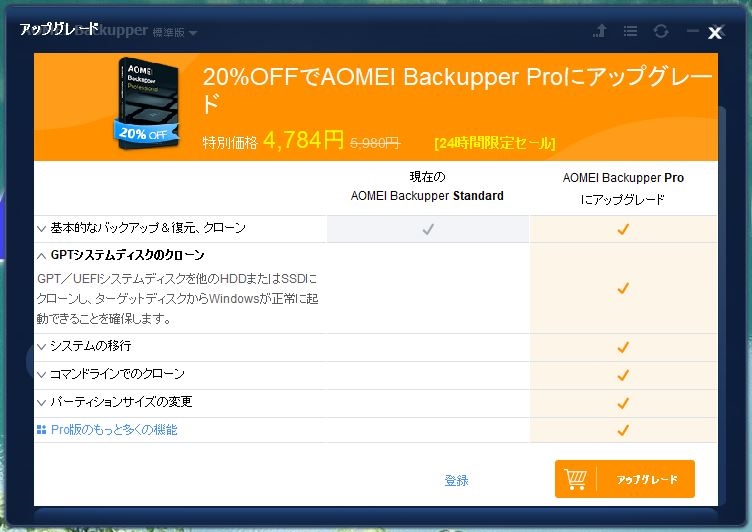Click the 20% OFF ribbon badge
Viewport: 752px width, 532px height.
[x=146, y=133]
